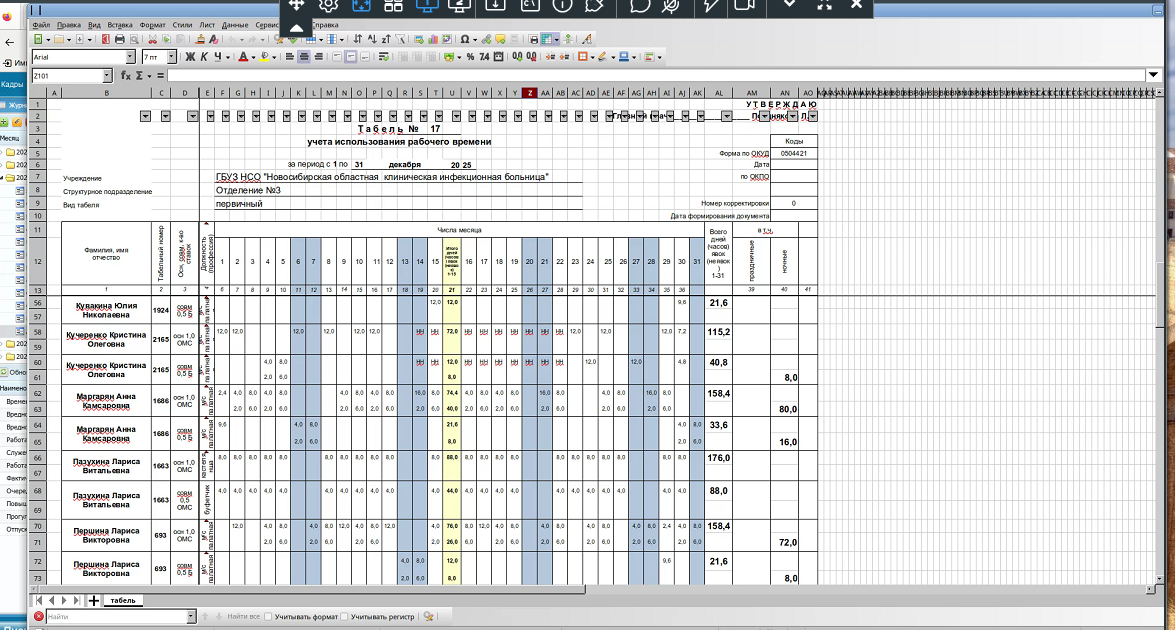1175x630 pixels.
Task: Select row header 62
Action: pos(37,393)
